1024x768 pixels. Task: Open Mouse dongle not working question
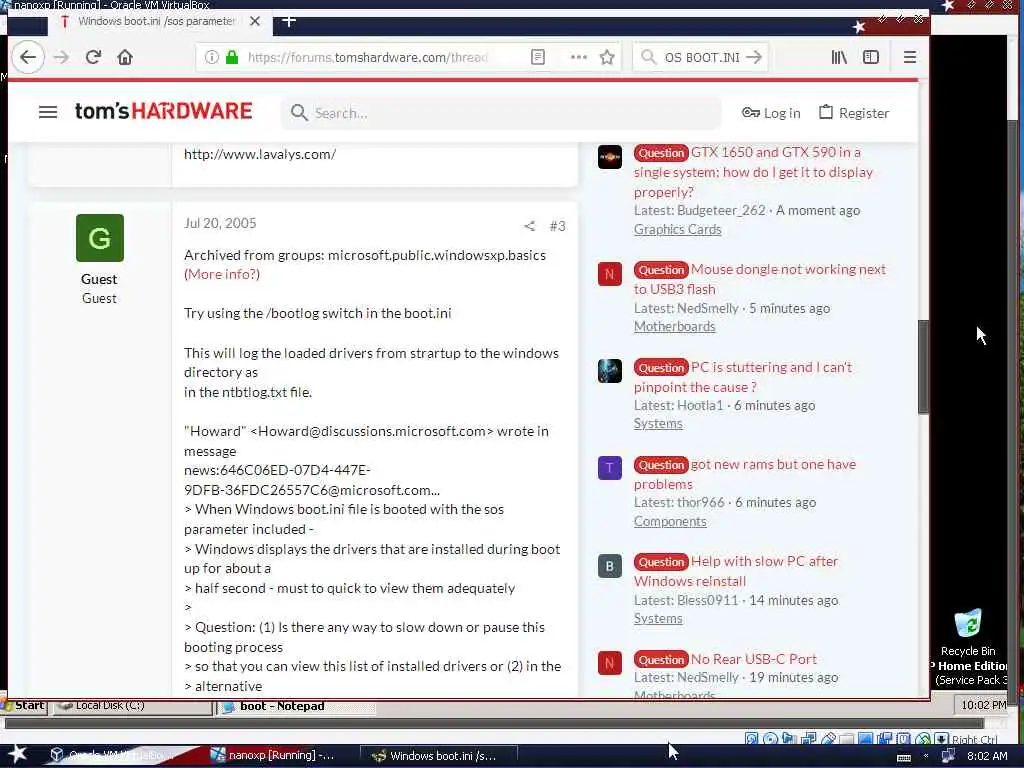[x=760, y=279]
